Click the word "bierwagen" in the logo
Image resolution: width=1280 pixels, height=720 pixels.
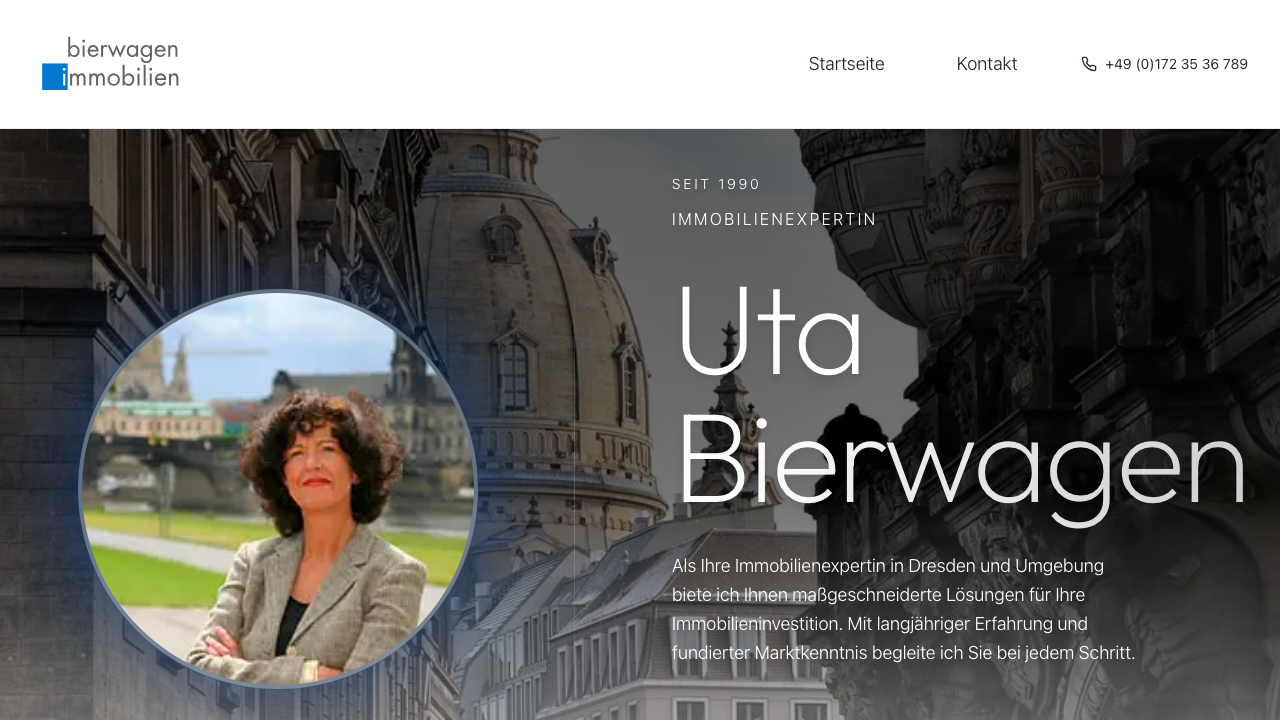click(122, 49)
